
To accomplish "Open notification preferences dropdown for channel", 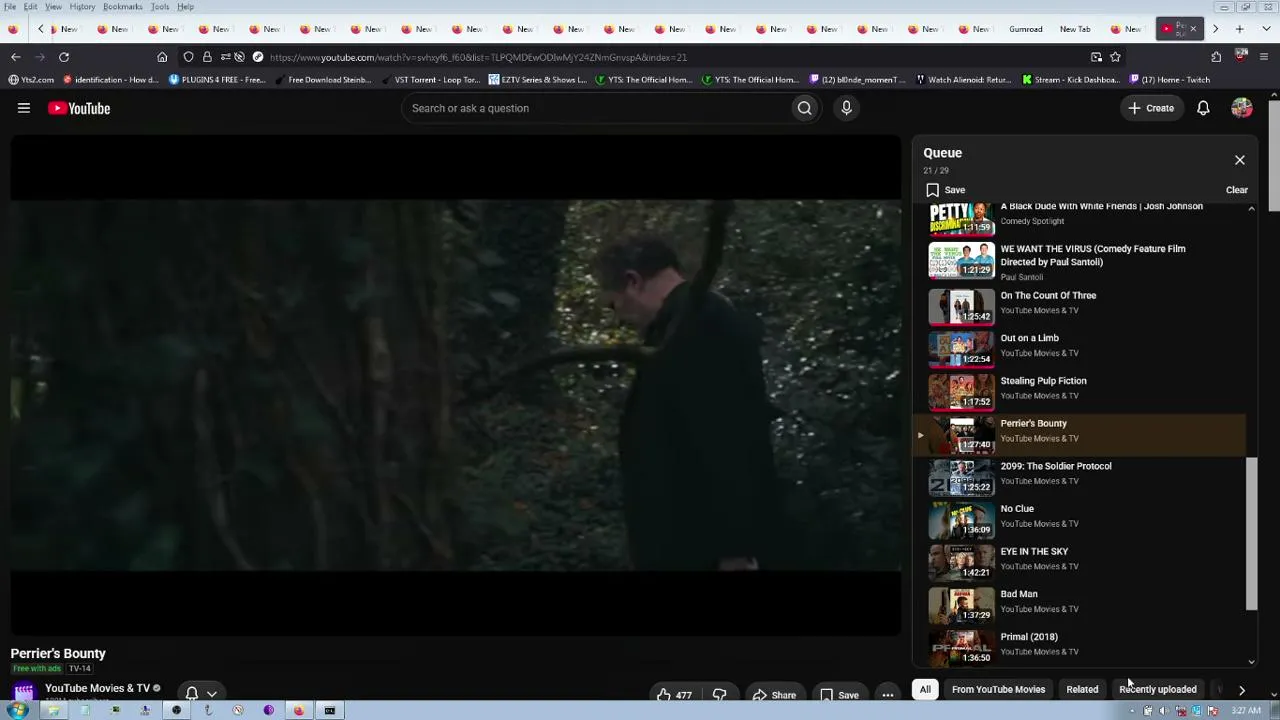I will 201,693.
